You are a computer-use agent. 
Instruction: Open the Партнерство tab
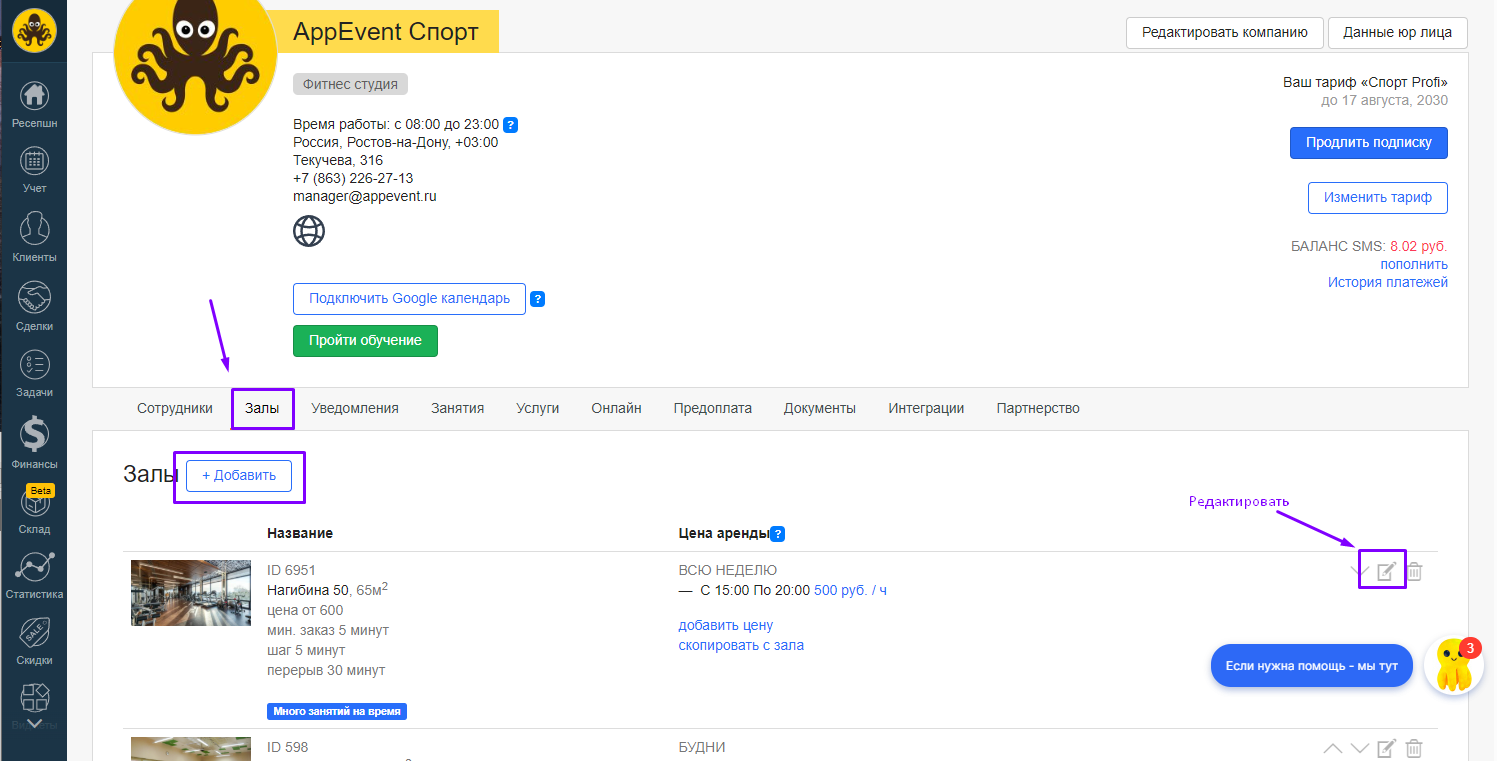[1038, 408]
